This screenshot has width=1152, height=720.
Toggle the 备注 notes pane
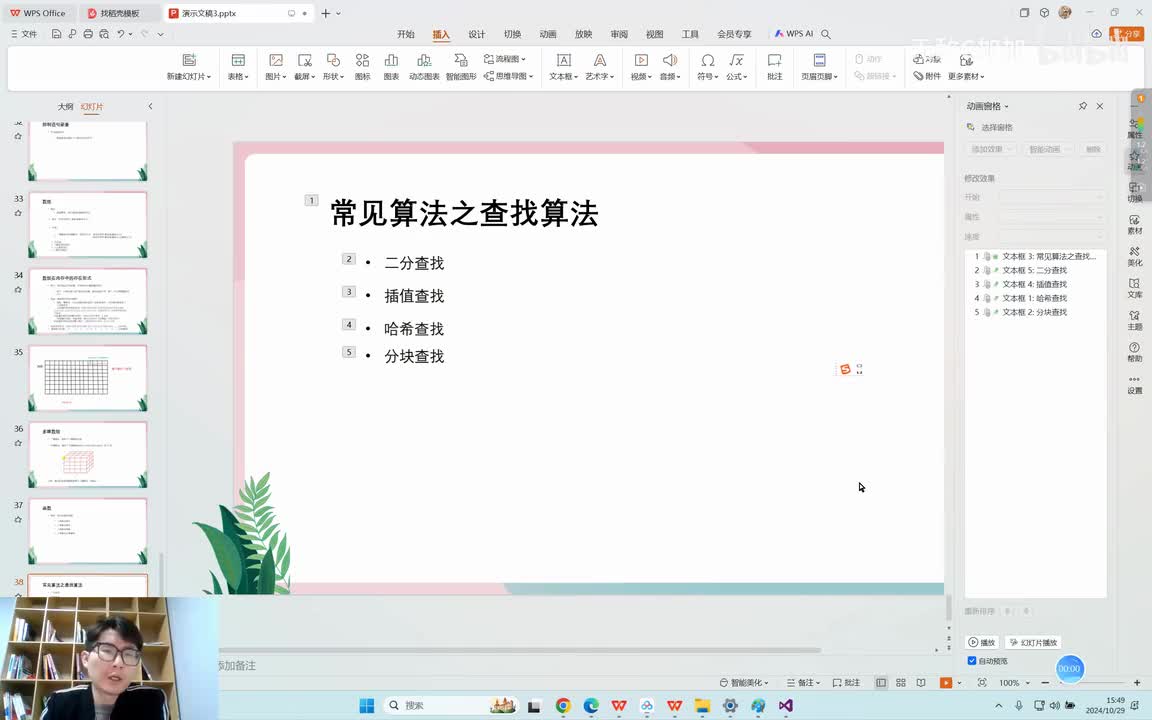802,683
